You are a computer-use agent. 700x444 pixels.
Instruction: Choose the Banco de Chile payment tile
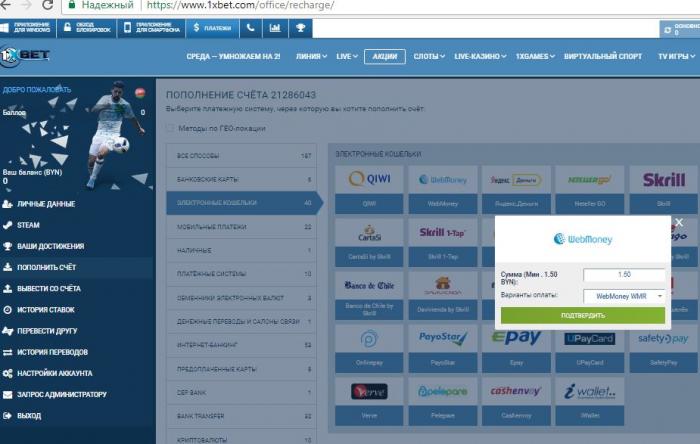coord(369,296)
